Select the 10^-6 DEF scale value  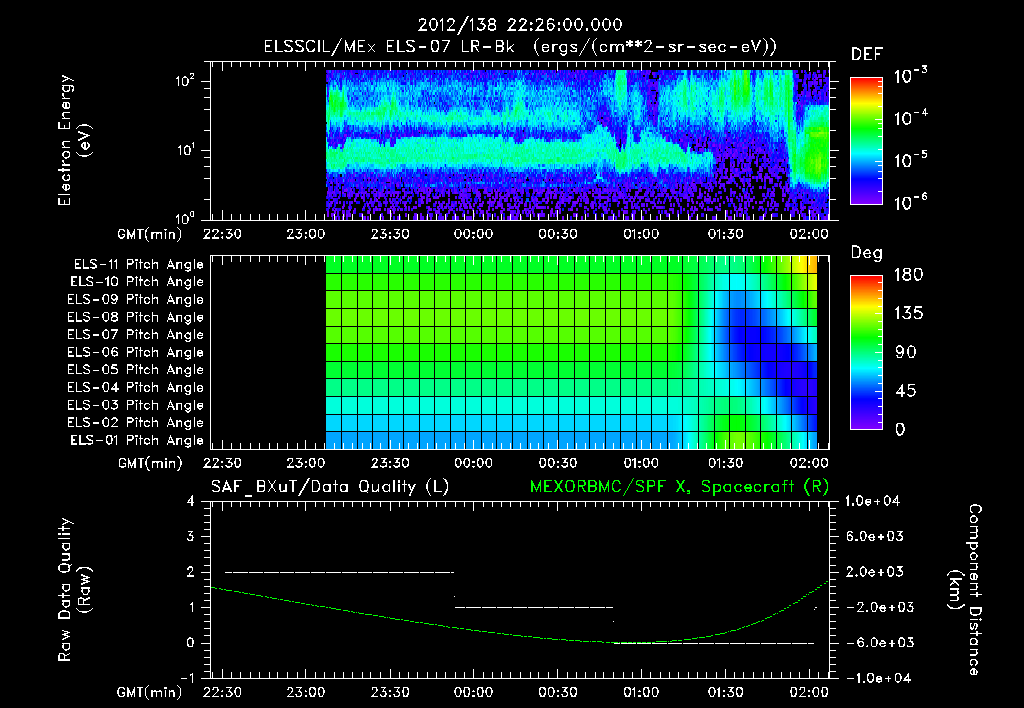(910, 201)
